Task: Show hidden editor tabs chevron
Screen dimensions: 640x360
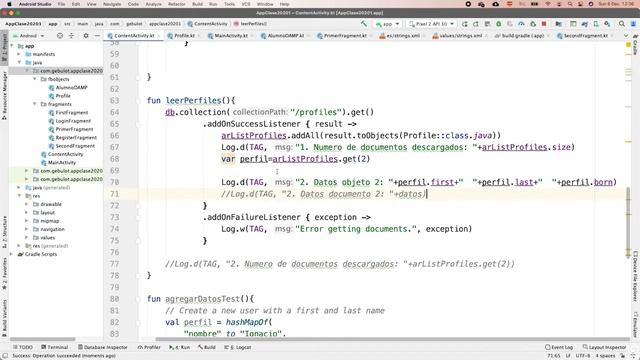Action: coord(626,36)
